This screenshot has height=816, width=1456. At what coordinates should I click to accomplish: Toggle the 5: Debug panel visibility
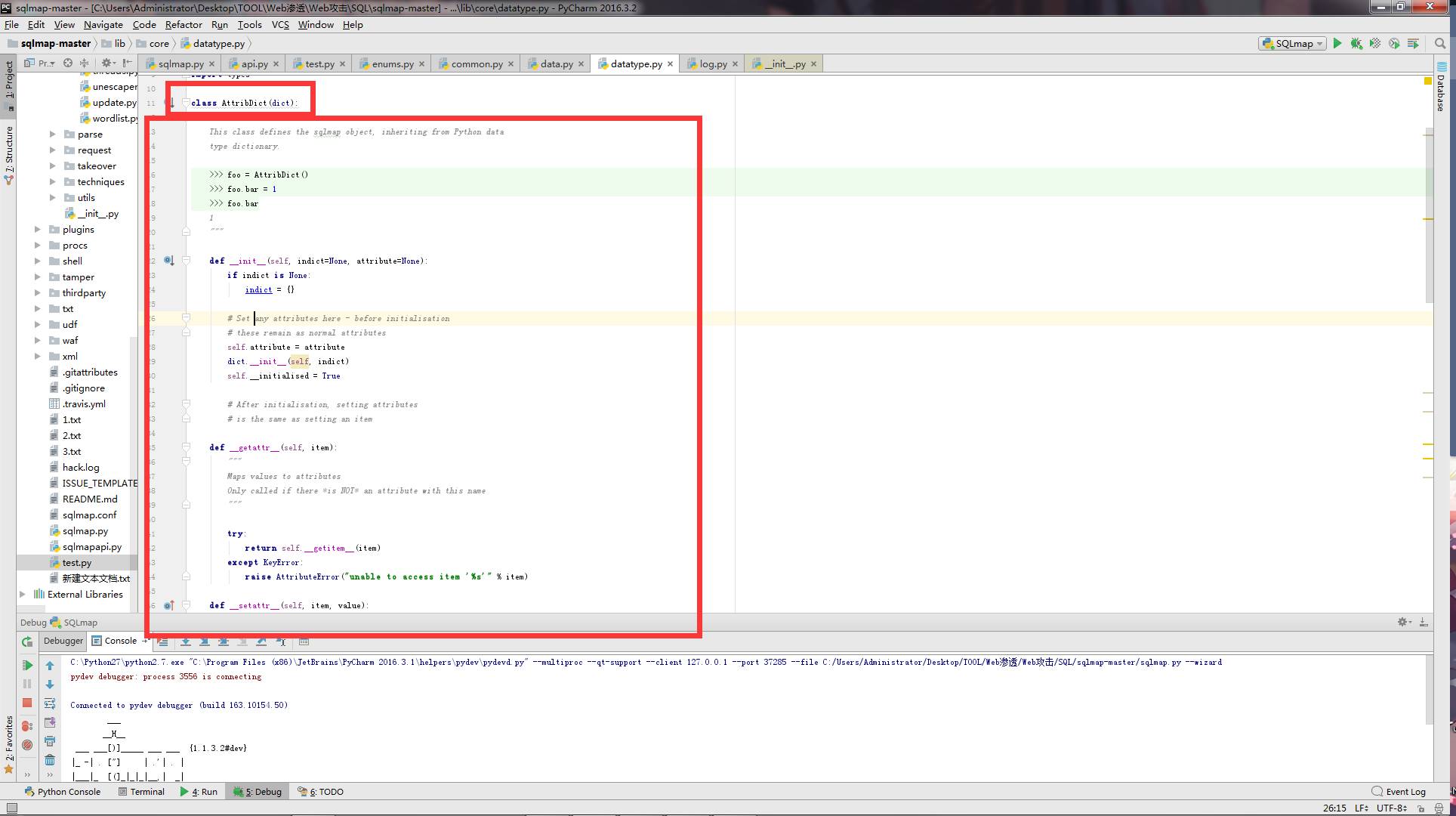255,790
